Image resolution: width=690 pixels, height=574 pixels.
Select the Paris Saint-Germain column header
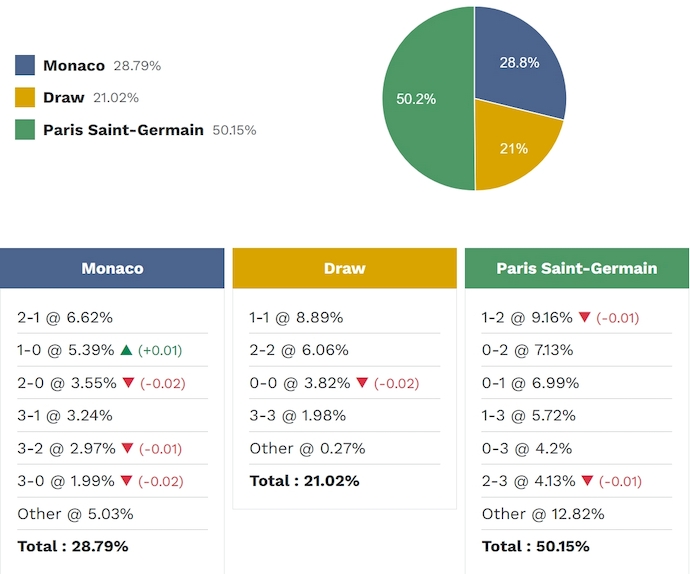tap(576, 268)
